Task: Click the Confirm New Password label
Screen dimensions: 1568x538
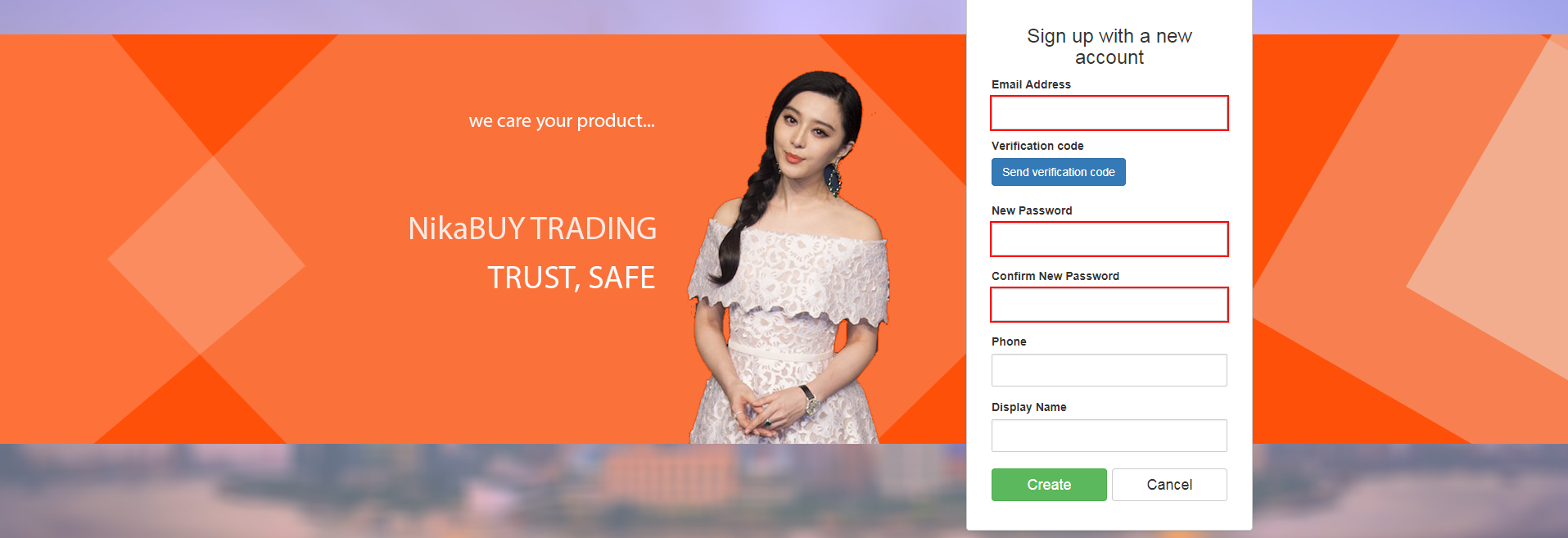Action: point(1055,276)
